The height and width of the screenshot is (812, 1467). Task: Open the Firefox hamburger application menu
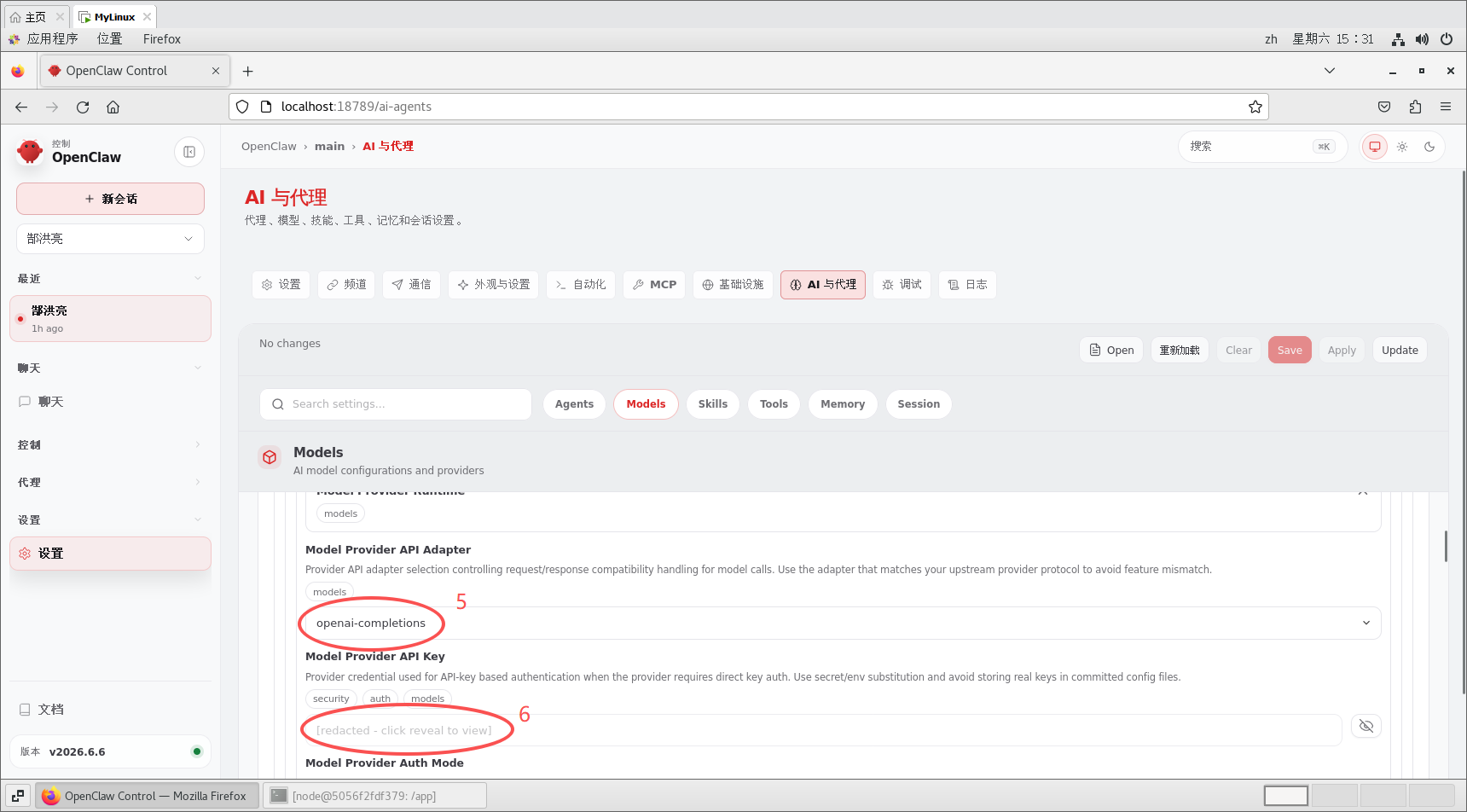(1446, 107)
